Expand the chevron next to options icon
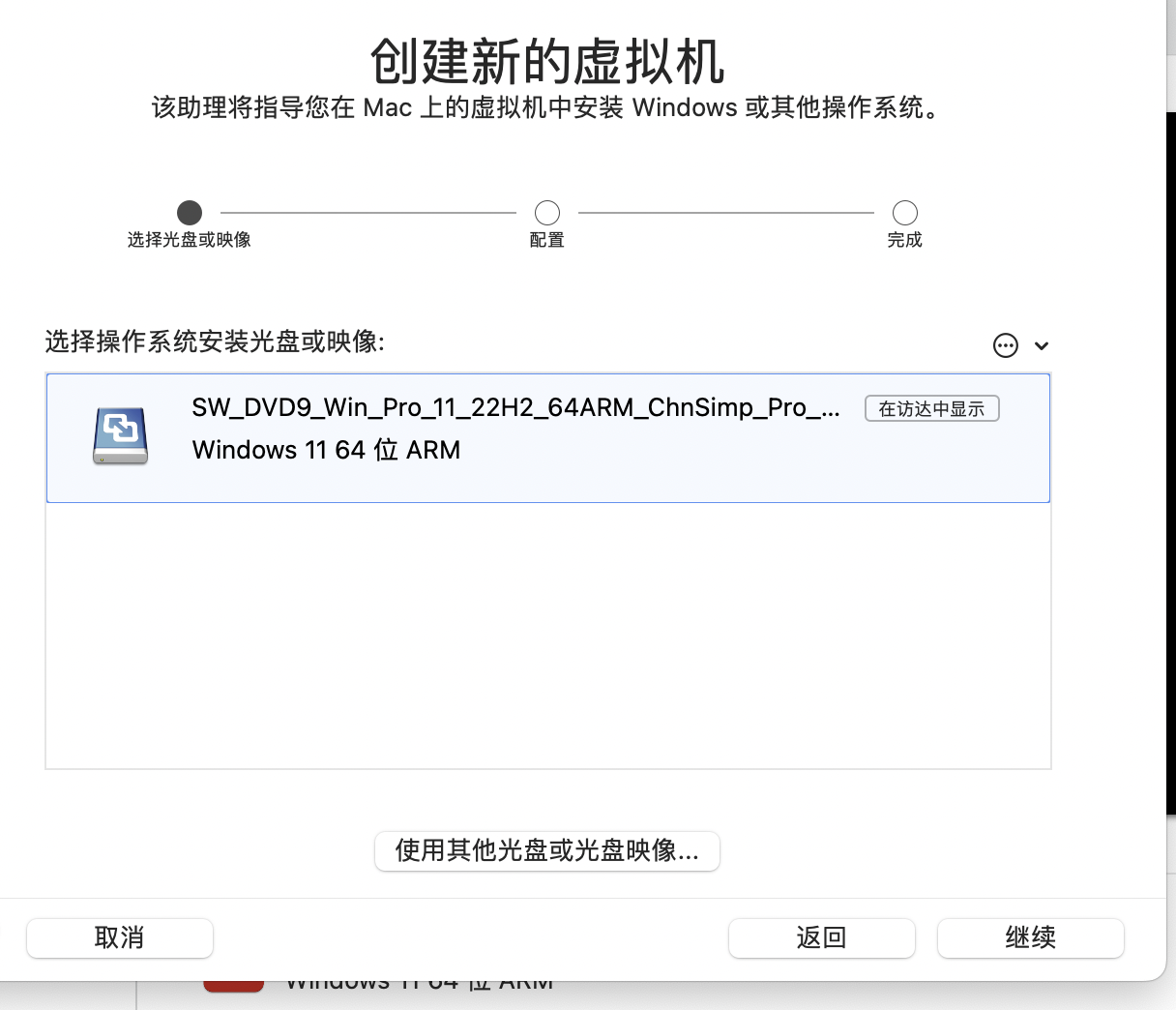This screenshot has width=1176, height=1010. point(1042,346)
